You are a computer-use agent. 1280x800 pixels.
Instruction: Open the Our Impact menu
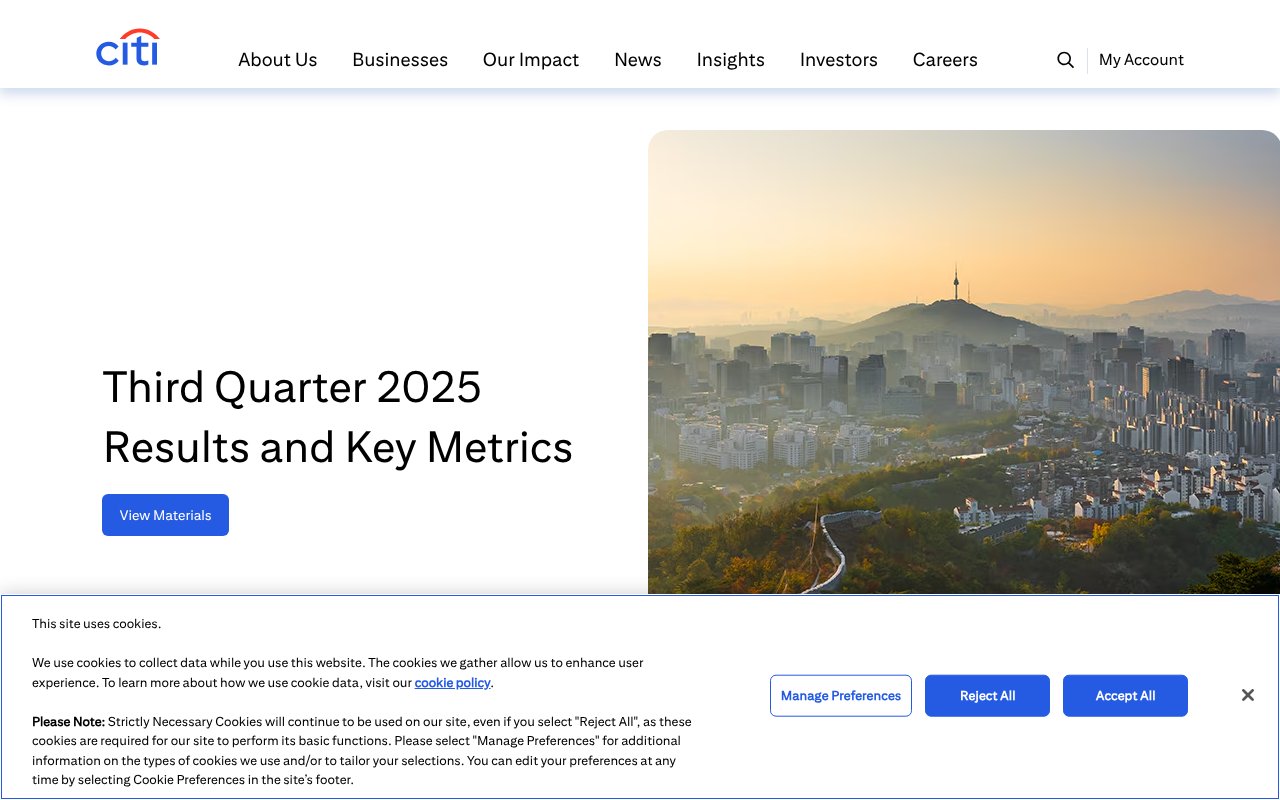point(530,60)
